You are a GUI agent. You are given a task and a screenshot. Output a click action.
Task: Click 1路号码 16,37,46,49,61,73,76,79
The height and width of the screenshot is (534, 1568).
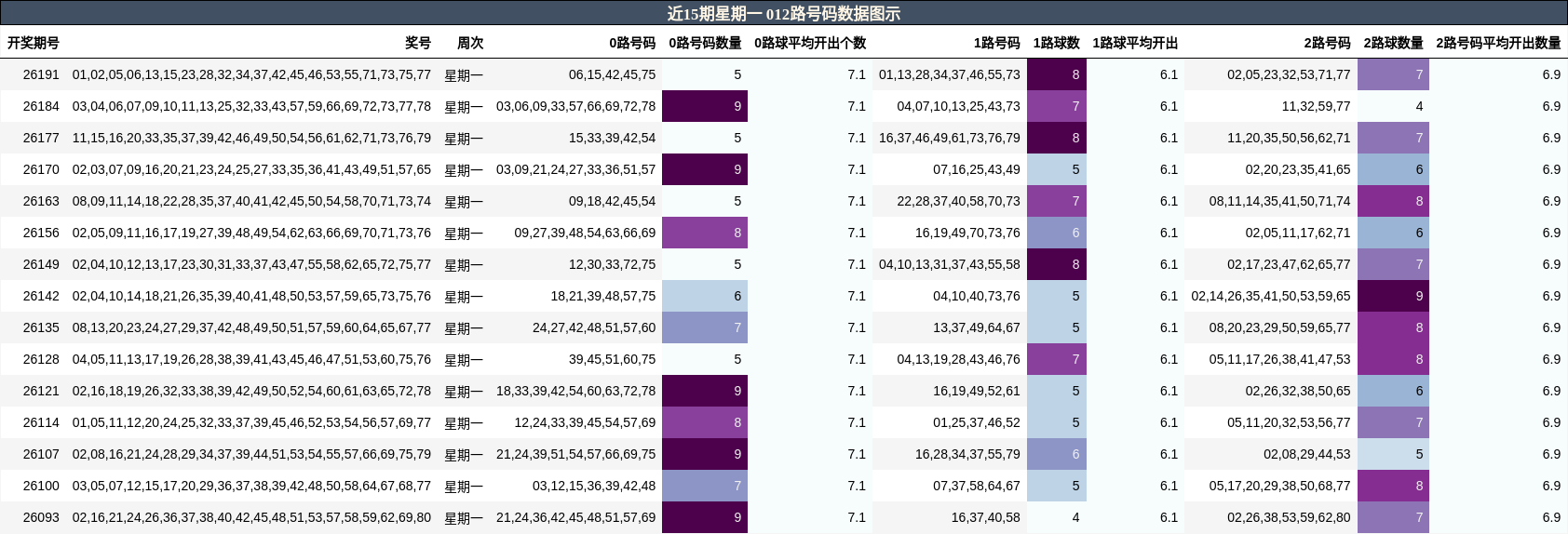pos(950,138)
